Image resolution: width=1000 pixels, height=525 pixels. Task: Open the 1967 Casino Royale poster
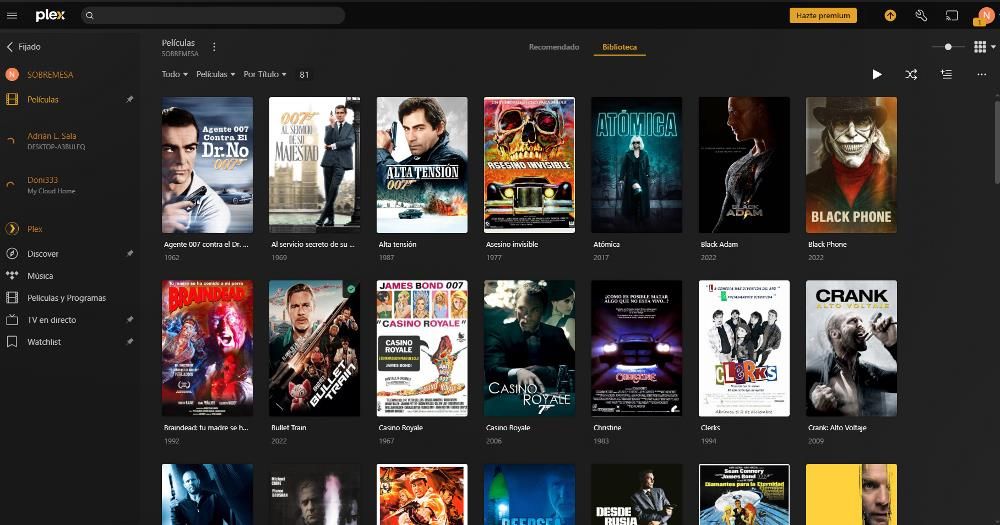(422, 348)
